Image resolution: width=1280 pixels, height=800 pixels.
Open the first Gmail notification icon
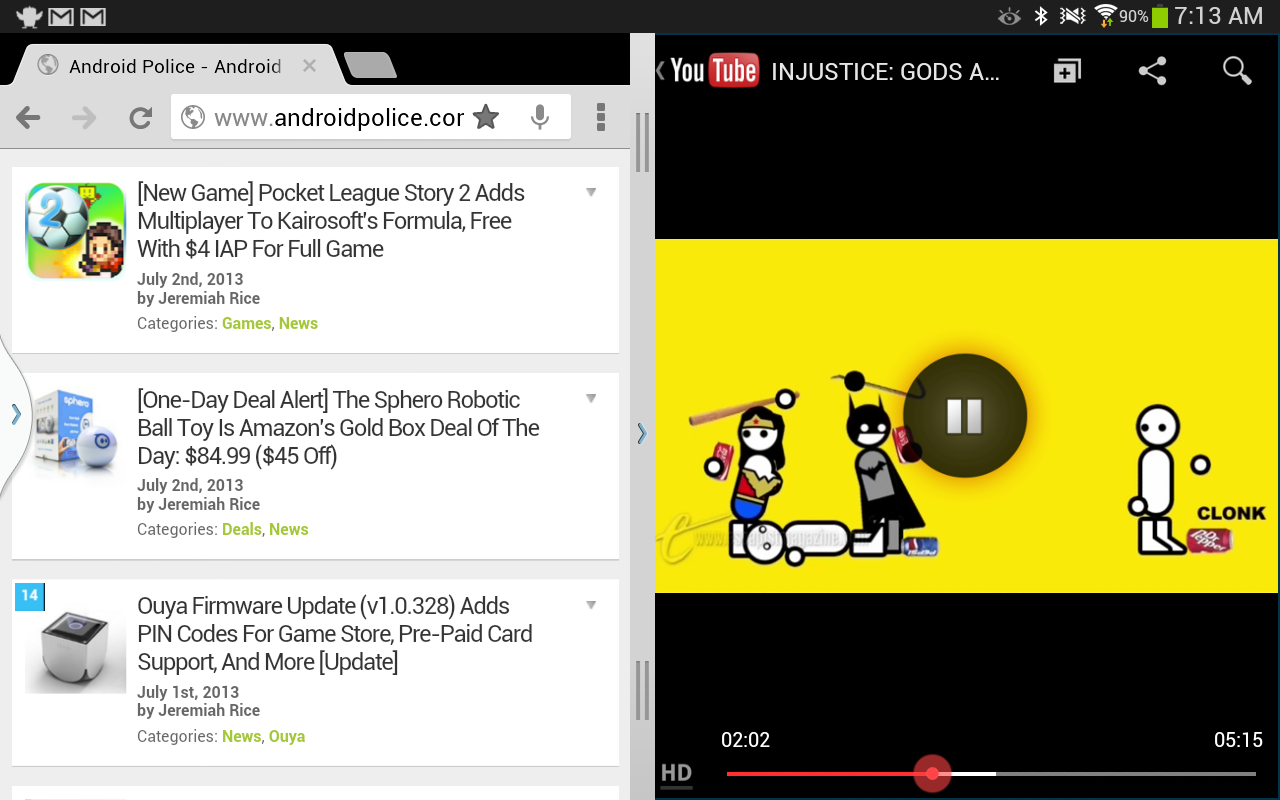pos(61,17)
